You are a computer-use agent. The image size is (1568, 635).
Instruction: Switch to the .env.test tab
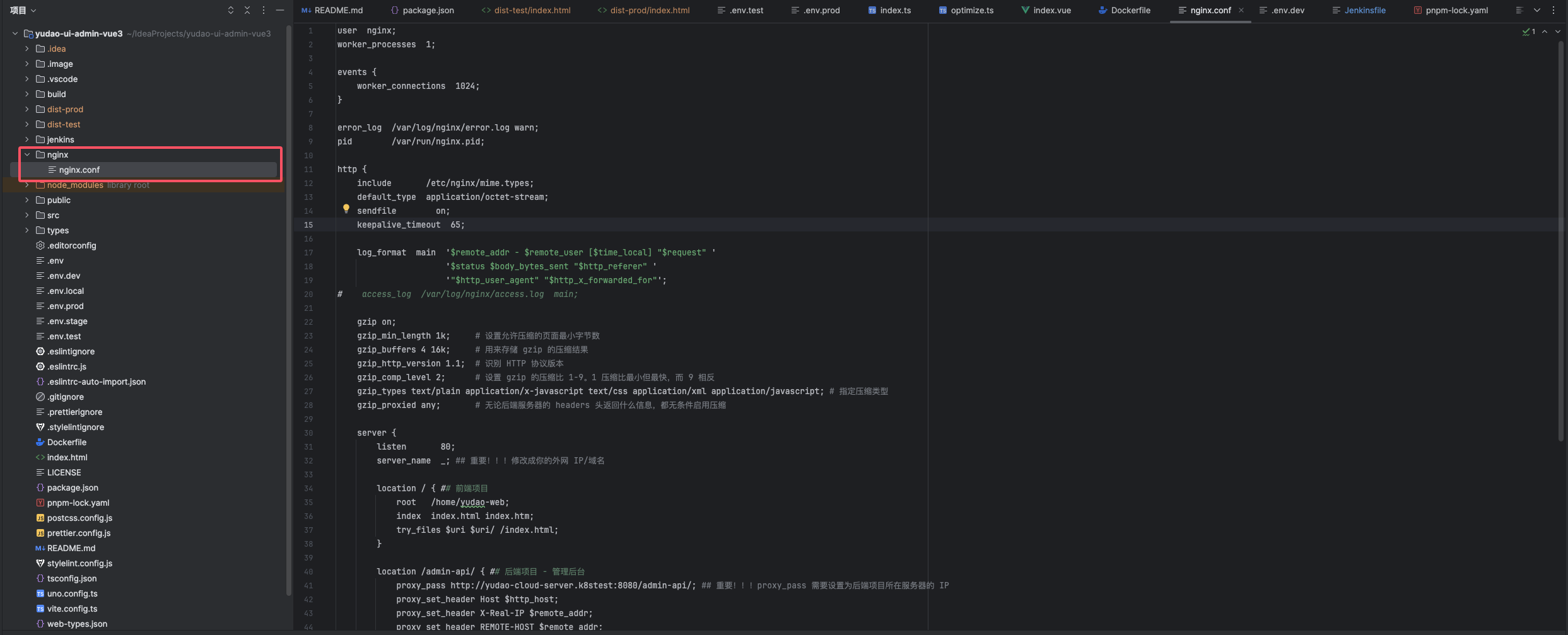740,10
